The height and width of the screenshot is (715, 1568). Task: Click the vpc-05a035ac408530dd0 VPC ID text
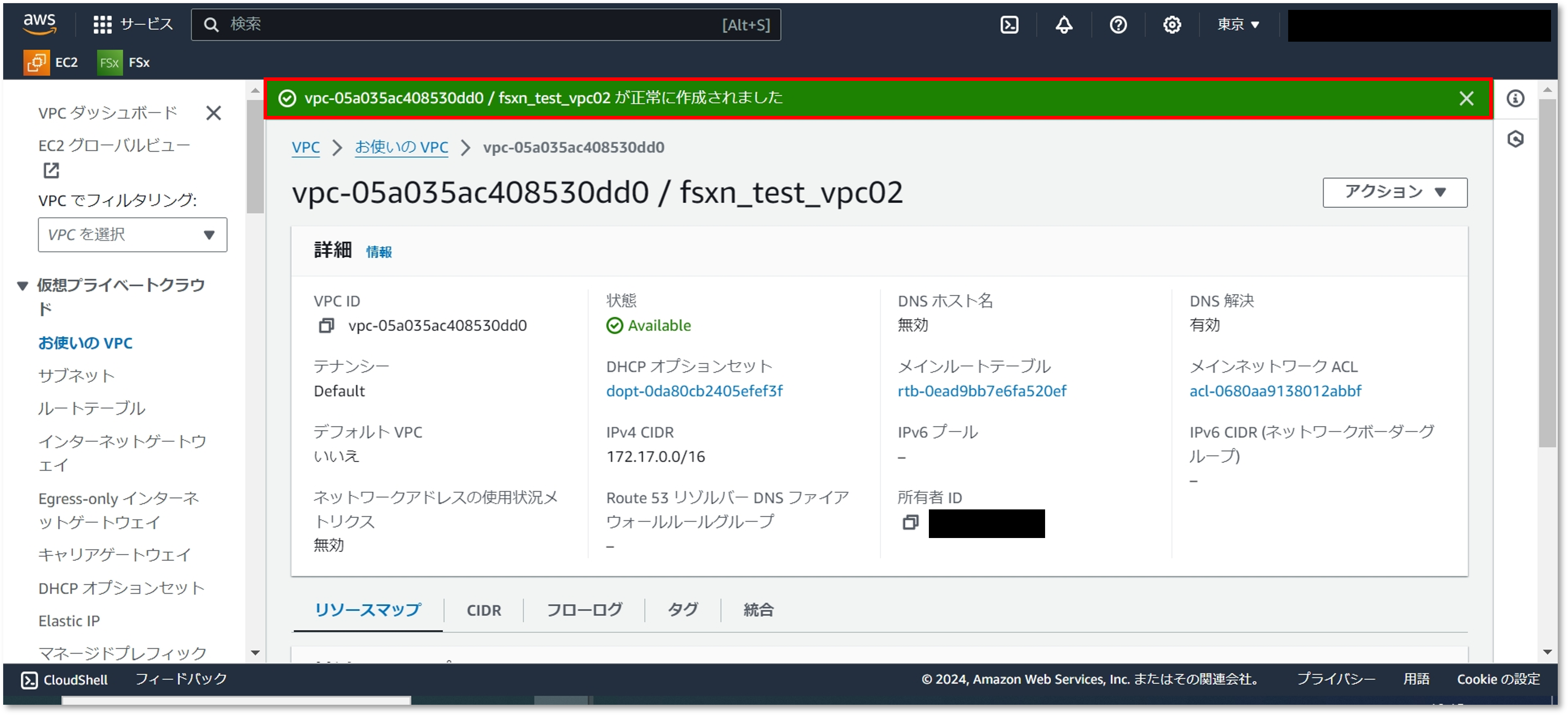click(x=437, y=326)
